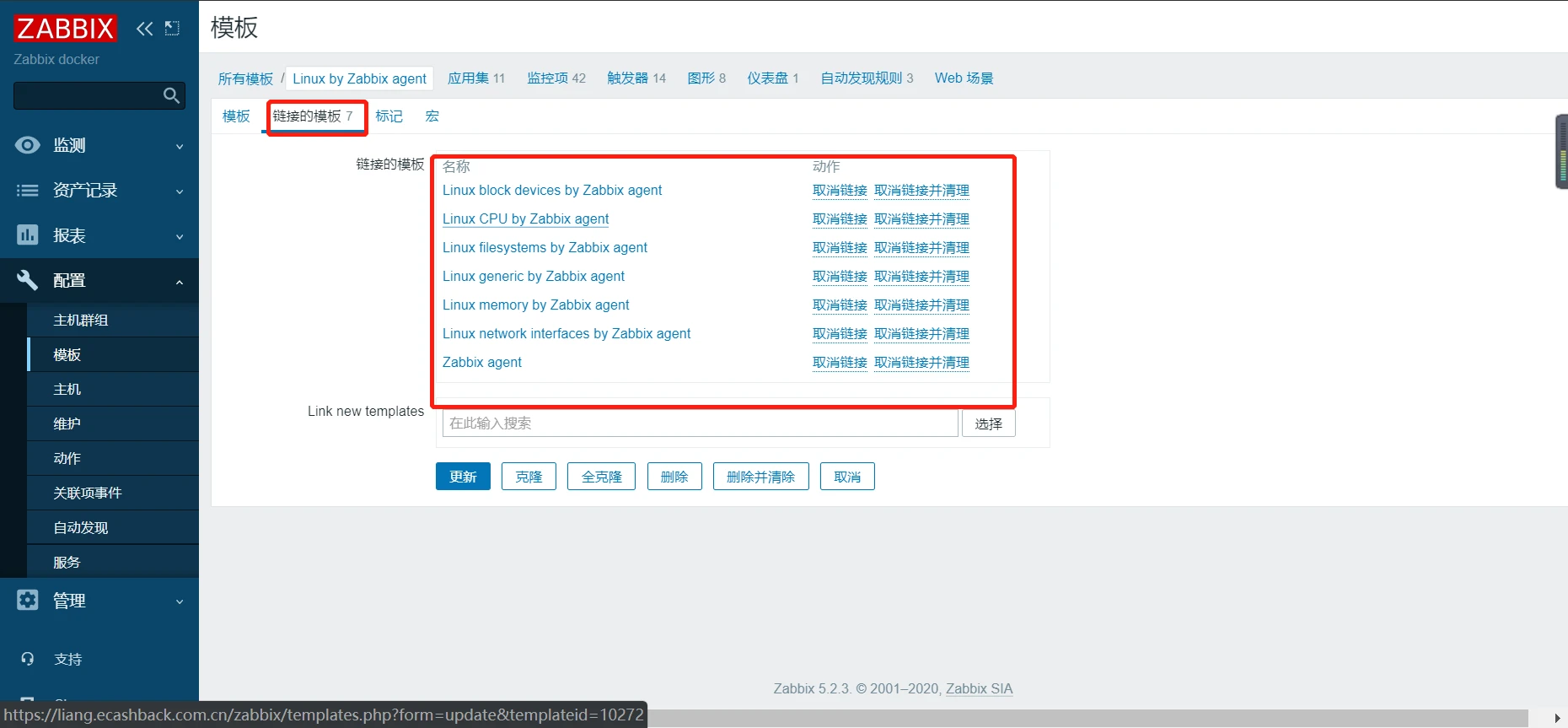Viewport: 1568px width, 728px height.
Task: Click the chart icon beside 报表
Action: (x=28, y=235)
